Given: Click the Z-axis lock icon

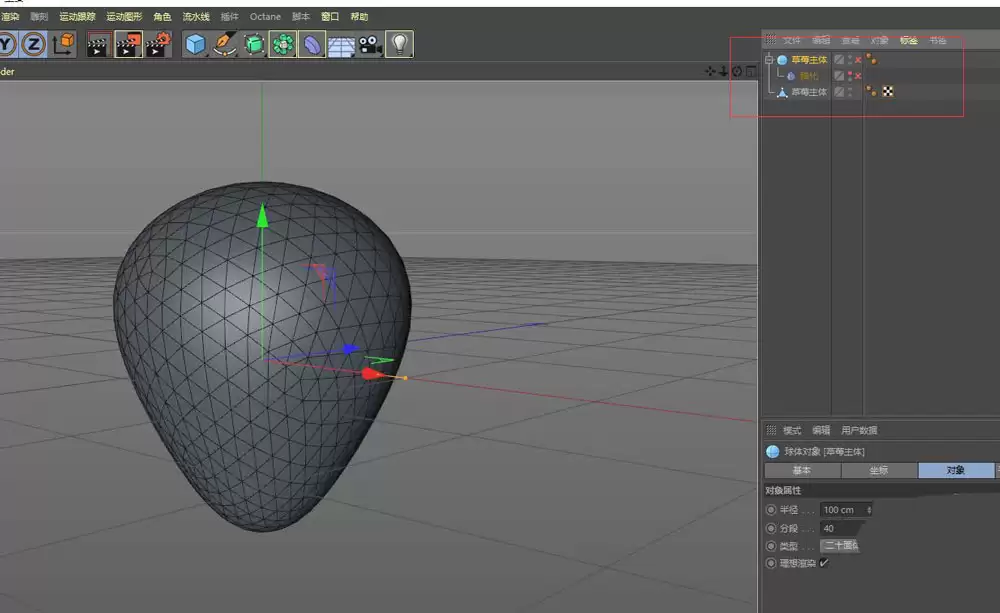Looking at the screenshot, I should (33, 44).
